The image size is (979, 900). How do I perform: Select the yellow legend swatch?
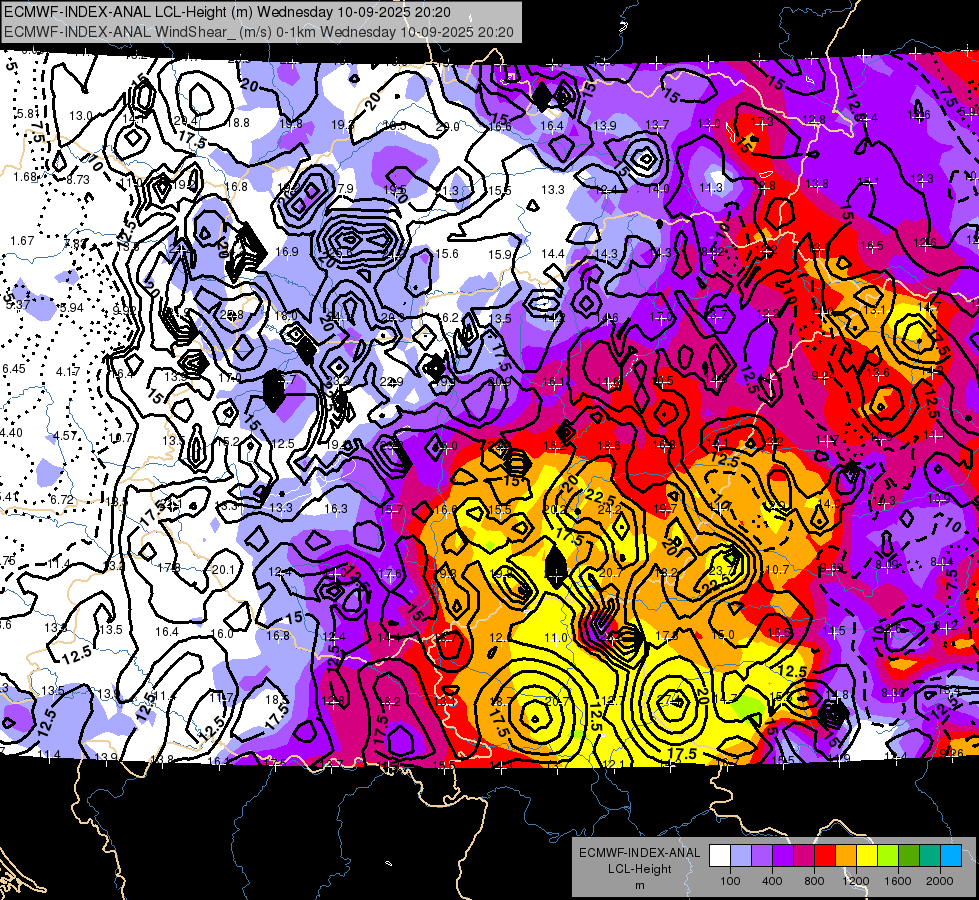pyautogui.click(x=867, y=856)
